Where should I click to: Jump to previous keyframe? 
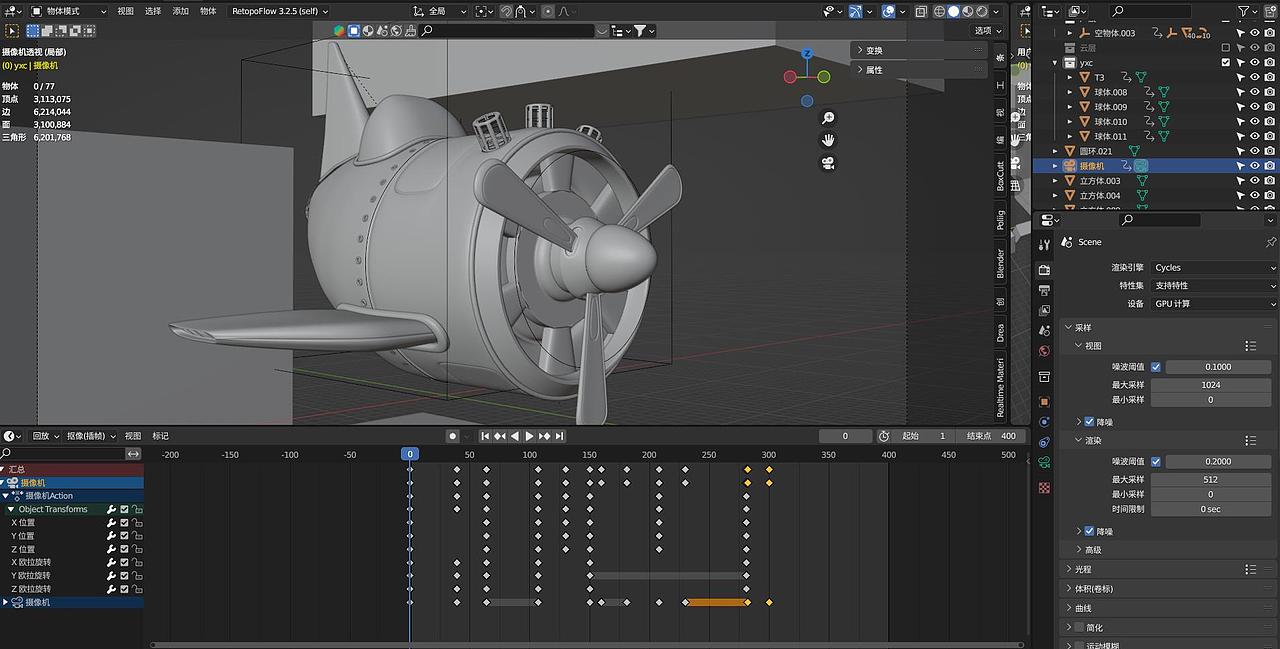499,436
